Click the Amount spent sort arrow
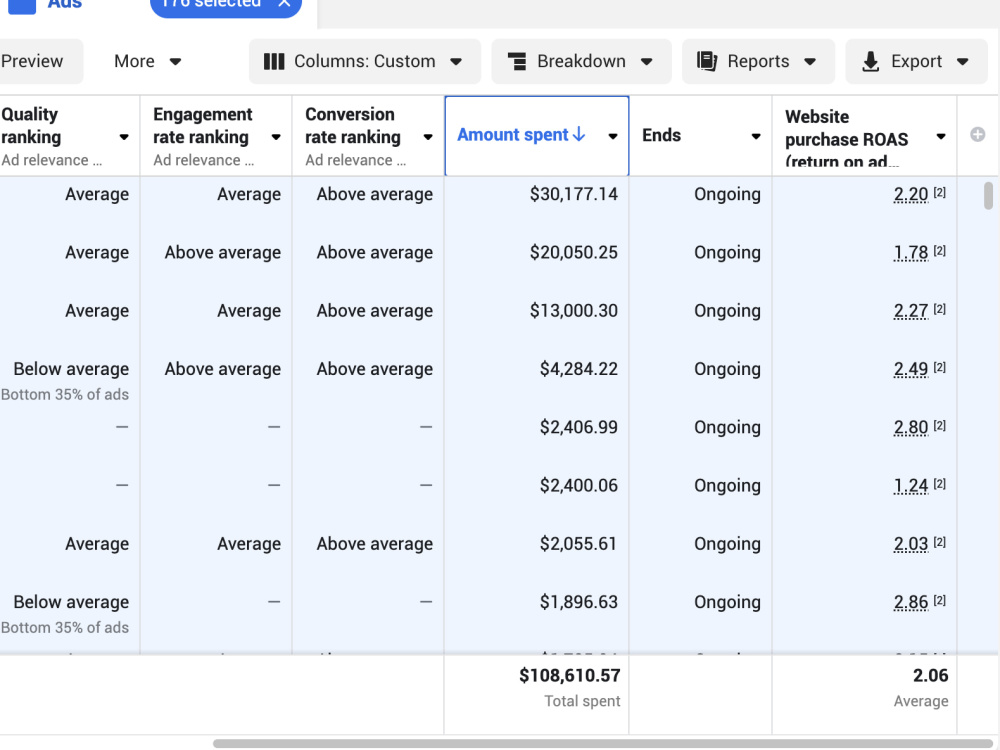 point(579,134)
